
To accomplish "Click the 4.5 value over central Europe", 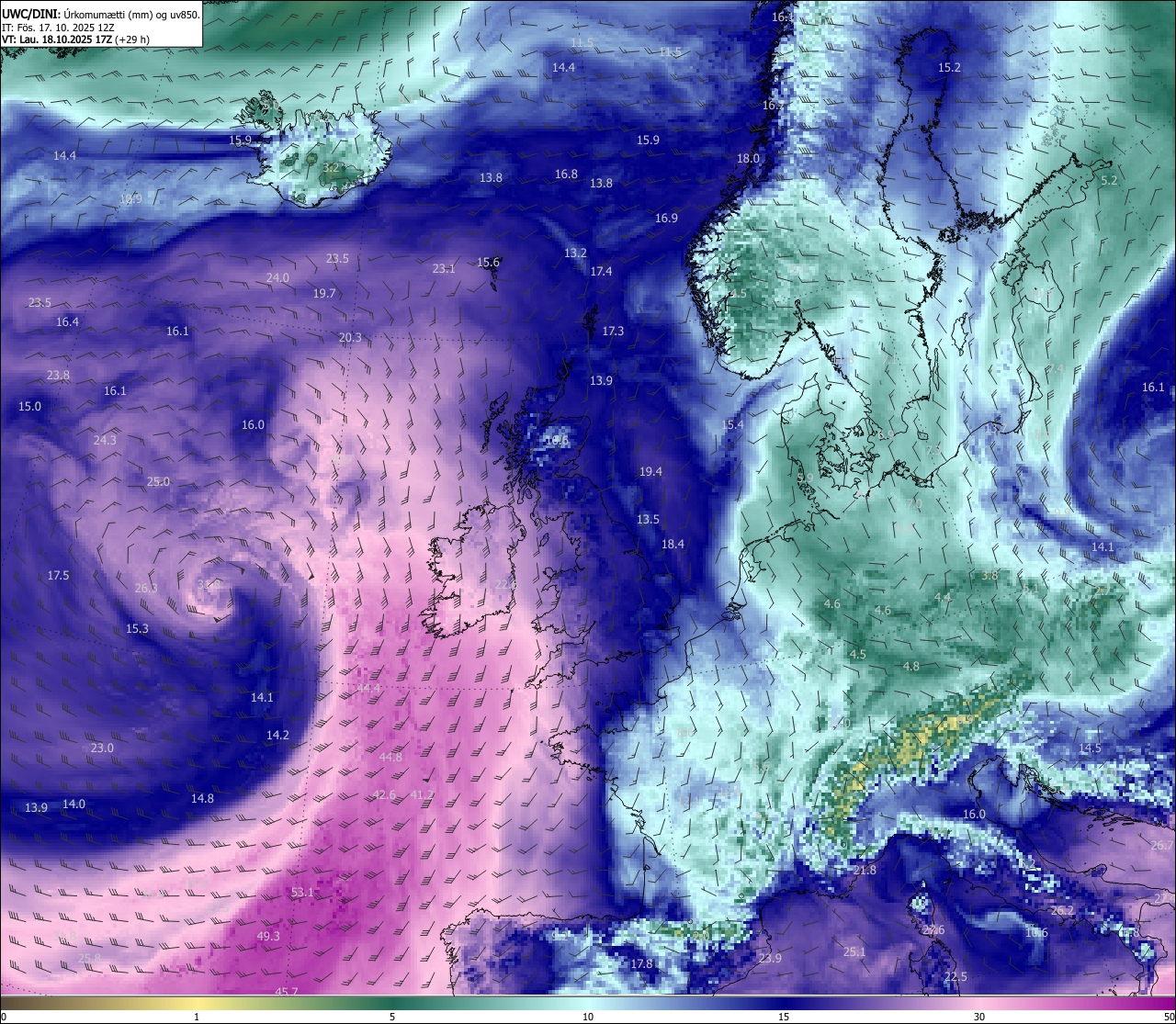I will 857,654.
